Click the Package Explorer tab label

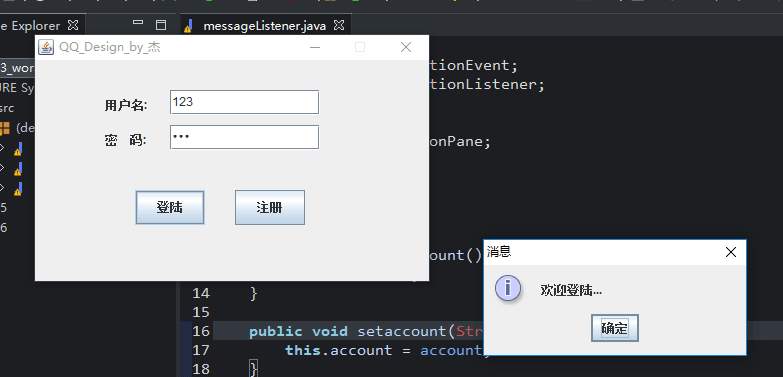click(30, 25)
